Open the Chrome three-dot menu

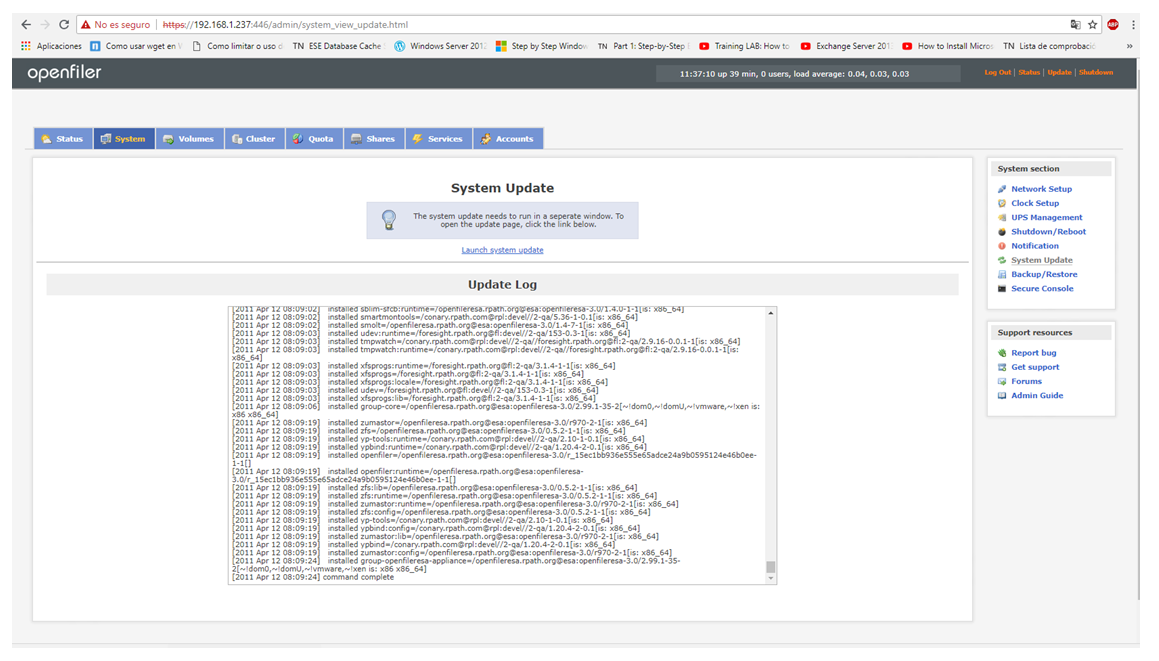click(1133, 24)
